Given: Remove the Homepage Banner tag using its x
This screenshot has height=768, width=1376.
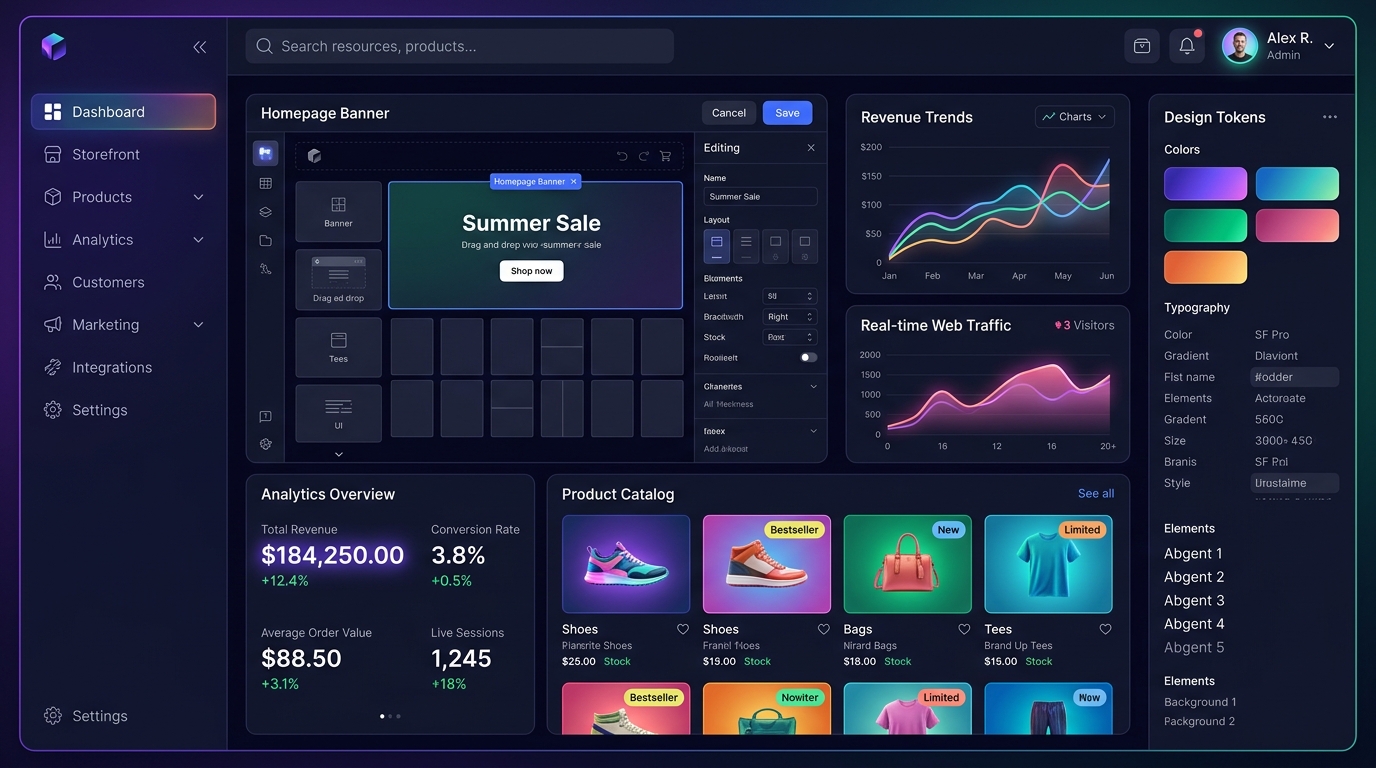Looking at the screenshot, I should 574,182.
